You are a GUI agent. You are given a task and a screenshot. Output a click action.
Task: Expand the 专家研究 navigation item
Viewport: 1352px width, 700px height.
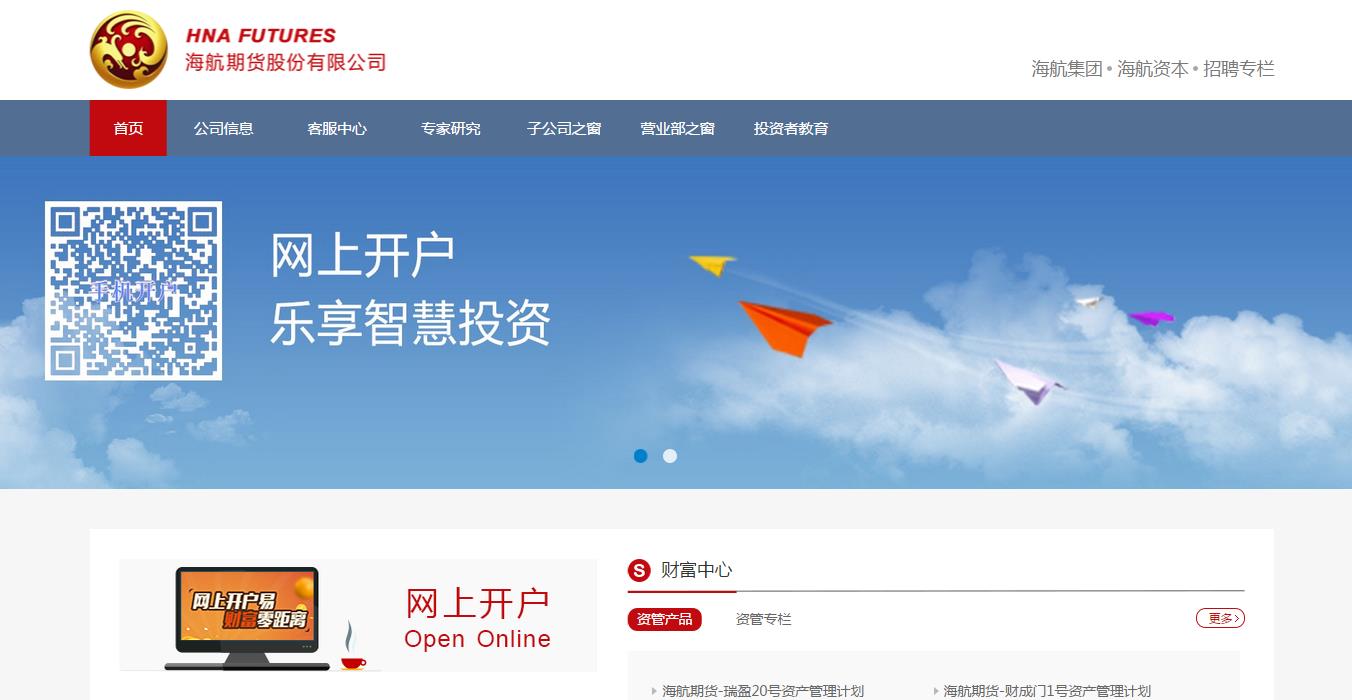451,128
